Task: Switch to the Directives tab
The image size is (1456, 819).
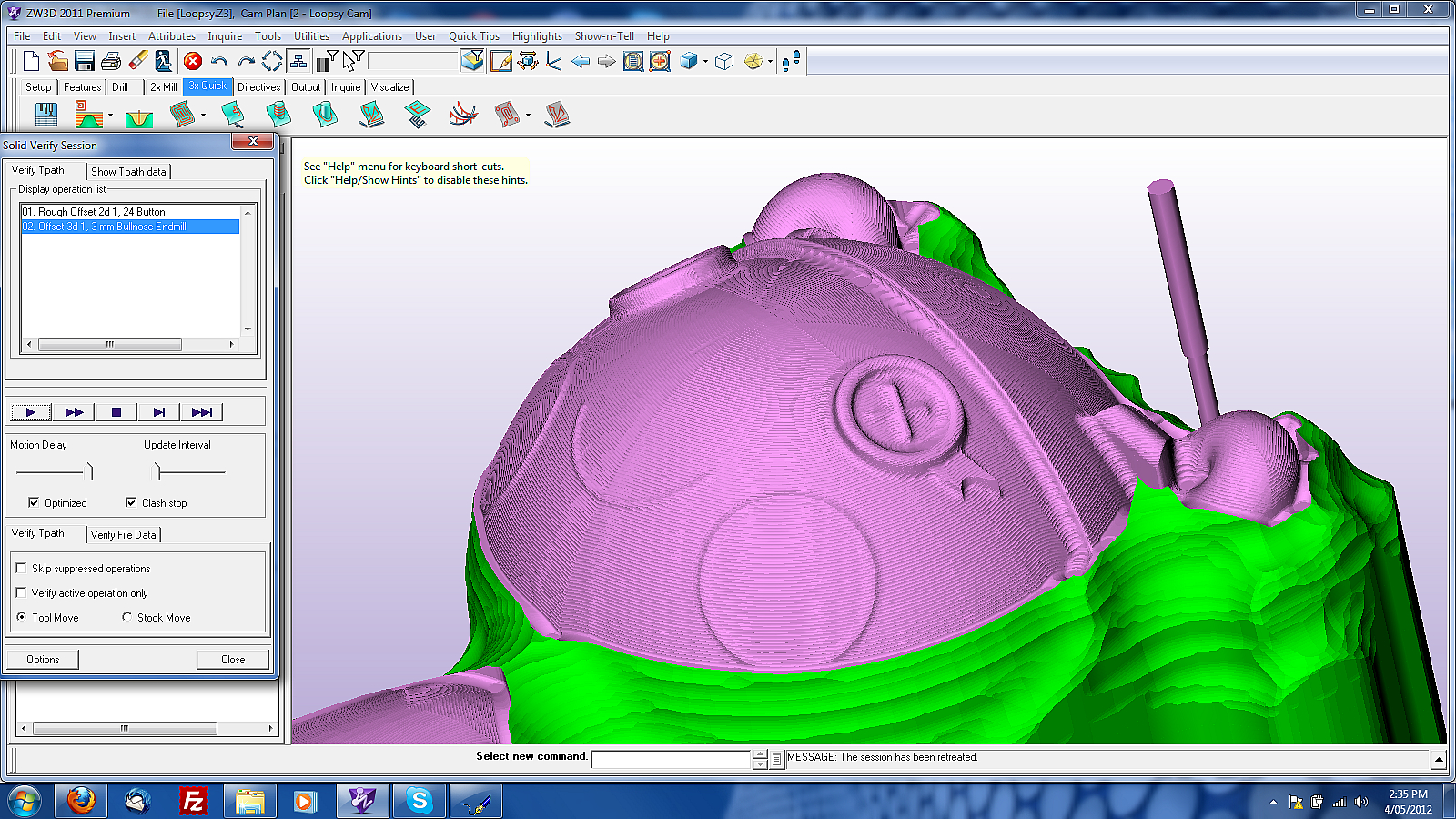Action: coord(259,87)
